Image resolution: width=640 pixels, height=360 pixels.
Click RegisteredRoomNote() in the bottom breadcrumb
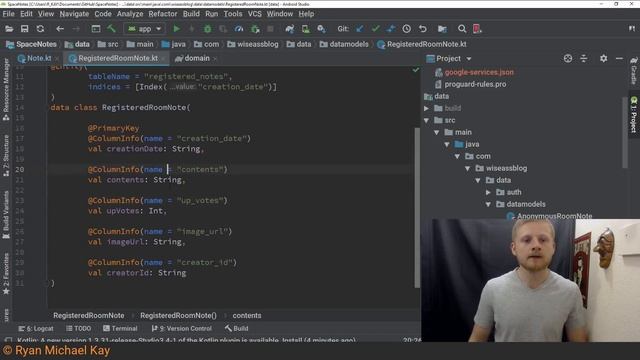[178, 316]
